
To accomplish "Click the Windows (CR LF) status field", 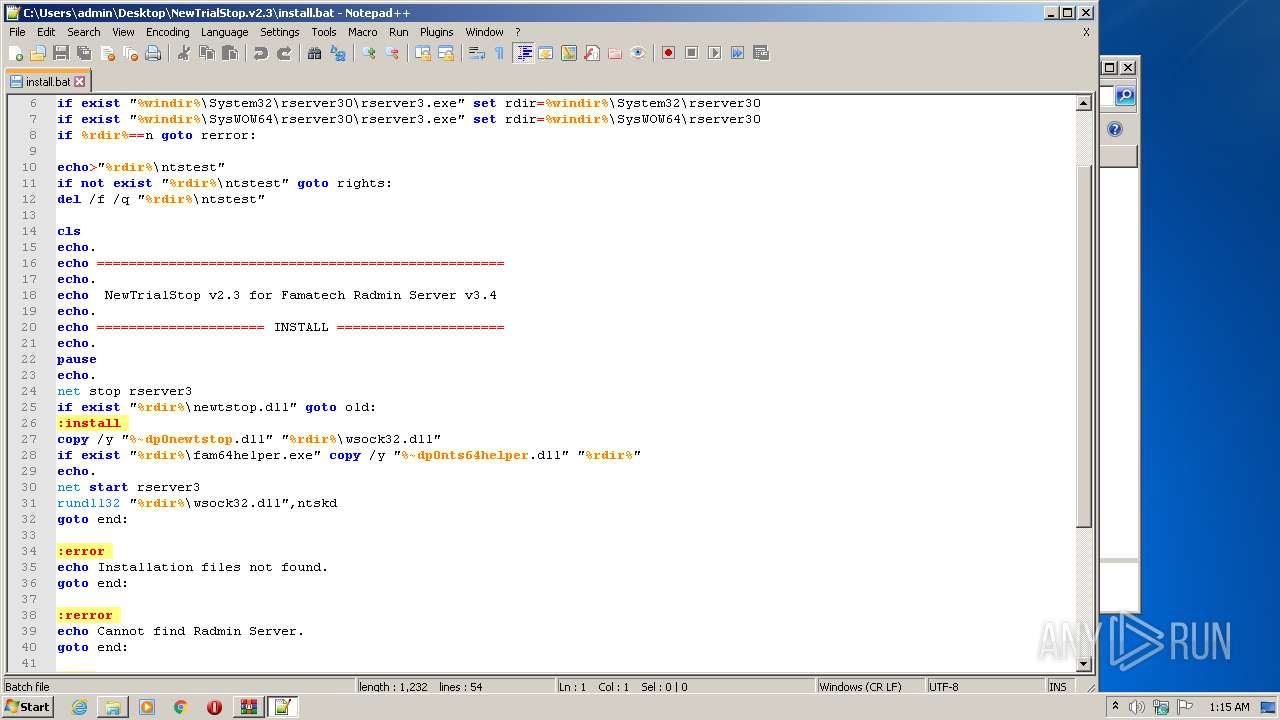I will point(871,687).
